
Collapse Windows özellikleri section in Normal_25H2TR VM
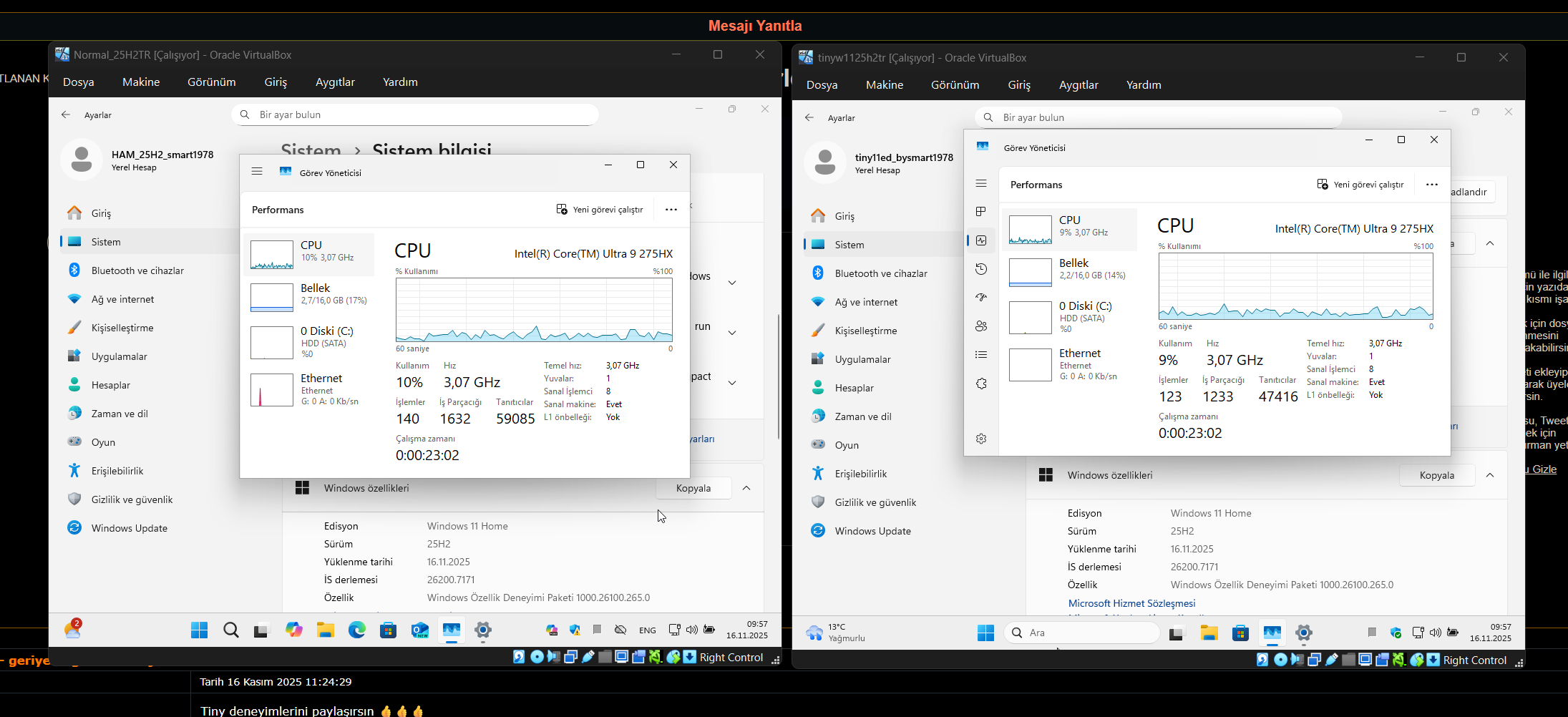click(x=746, y=488)
